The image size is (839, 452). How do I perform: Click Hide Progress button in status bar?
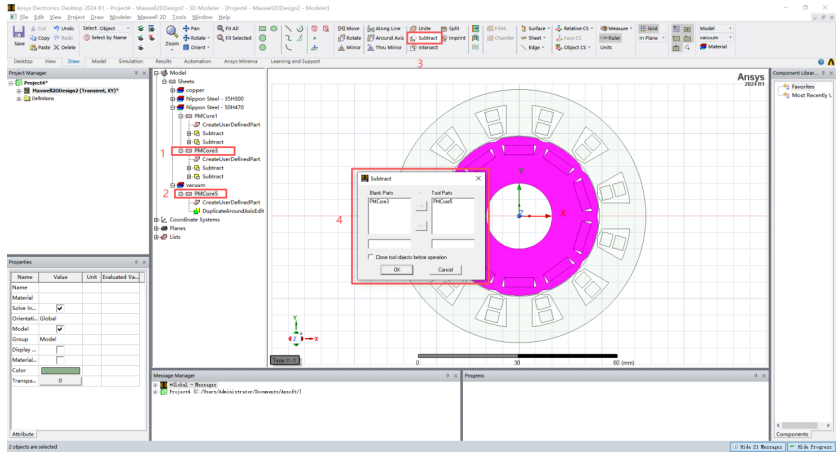coord(810,447)
